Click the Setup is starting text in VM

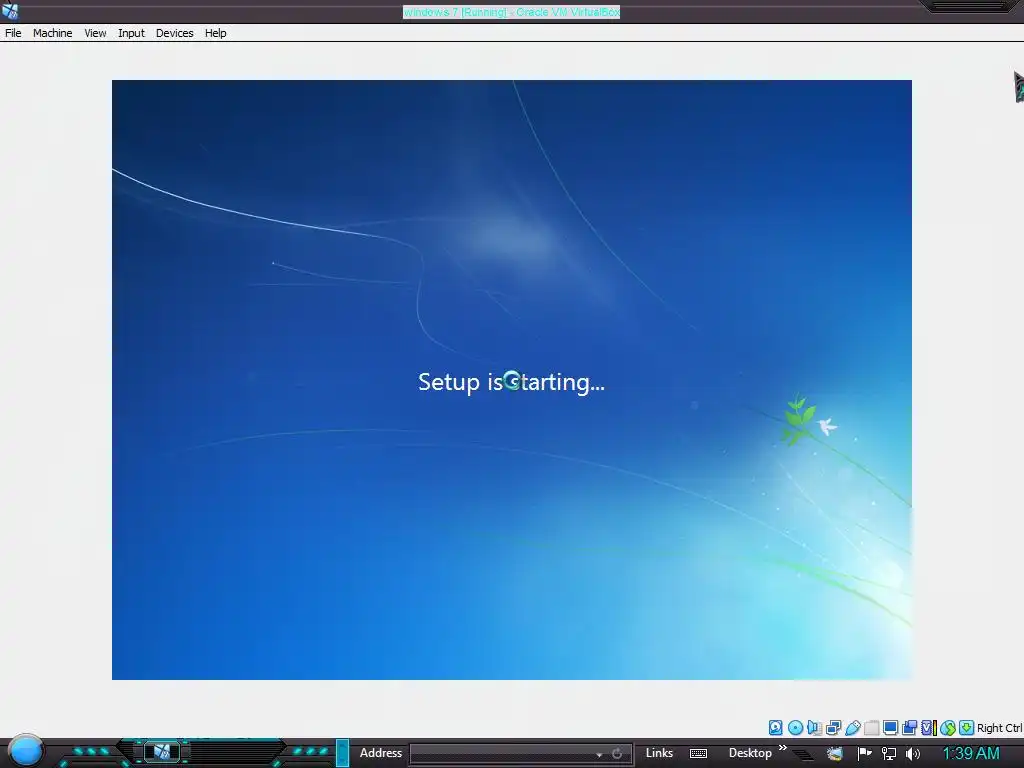(x=511, y=382)
